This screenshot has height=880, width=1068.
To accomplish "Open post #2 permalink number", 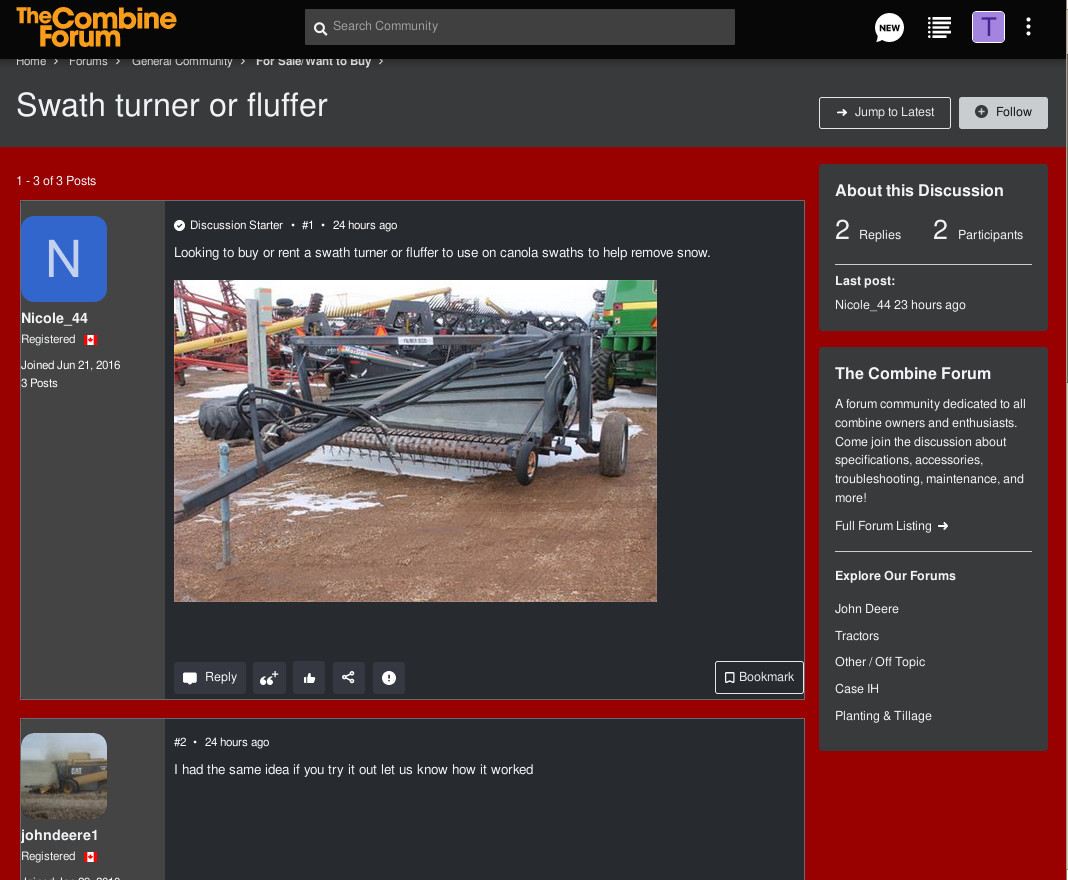I will (x=180, y=742).
